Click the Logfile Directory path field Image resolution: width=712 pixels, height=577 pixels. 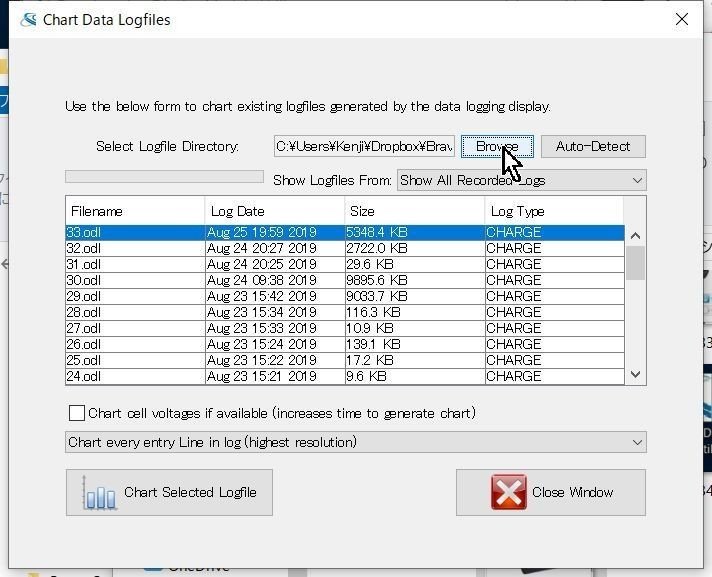click(x=364, y=146)
